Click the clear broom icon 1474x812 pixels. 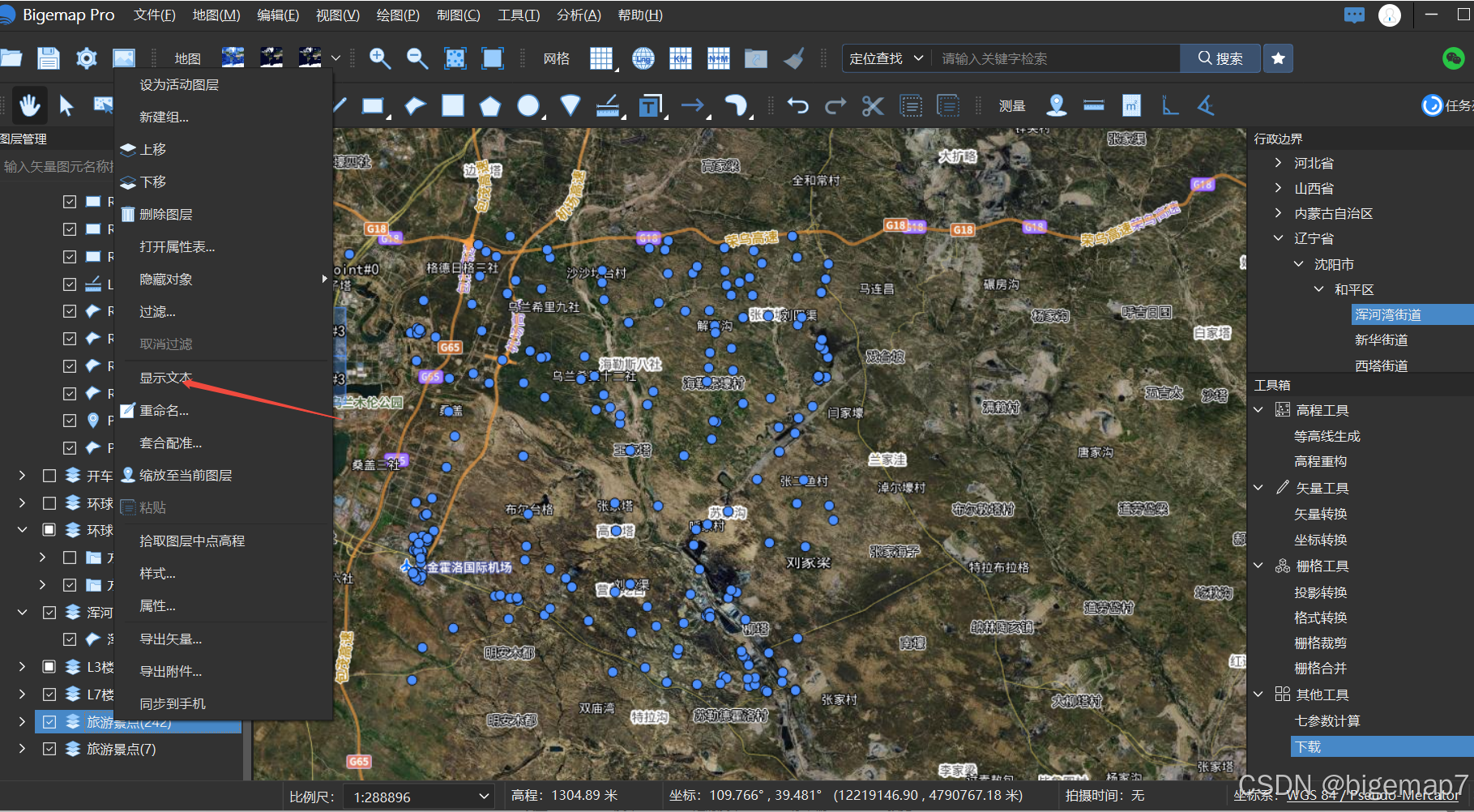pos(794,58)
